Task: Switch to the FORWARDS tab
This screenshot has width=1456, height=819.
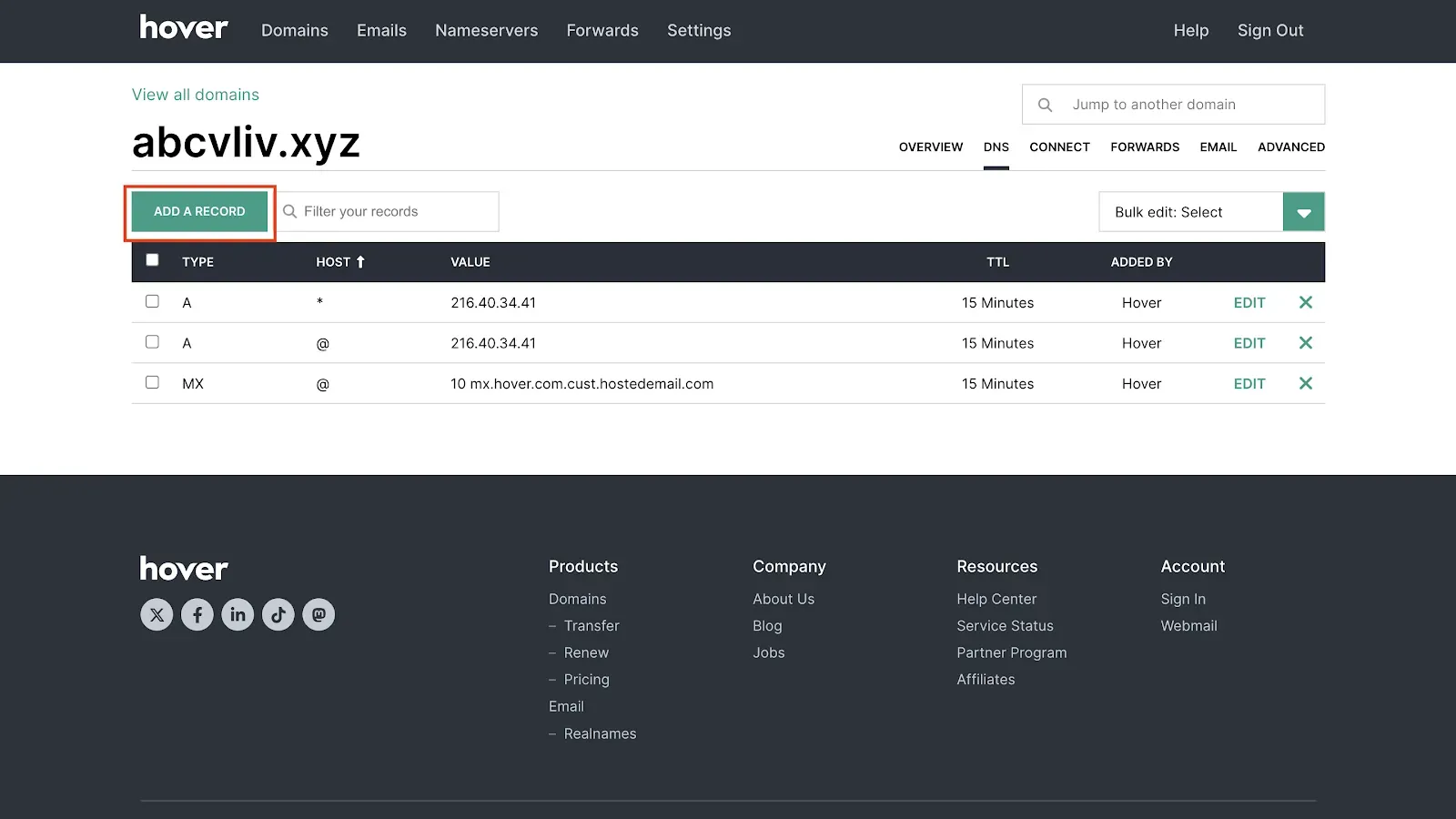Action: coord(1145,147)
